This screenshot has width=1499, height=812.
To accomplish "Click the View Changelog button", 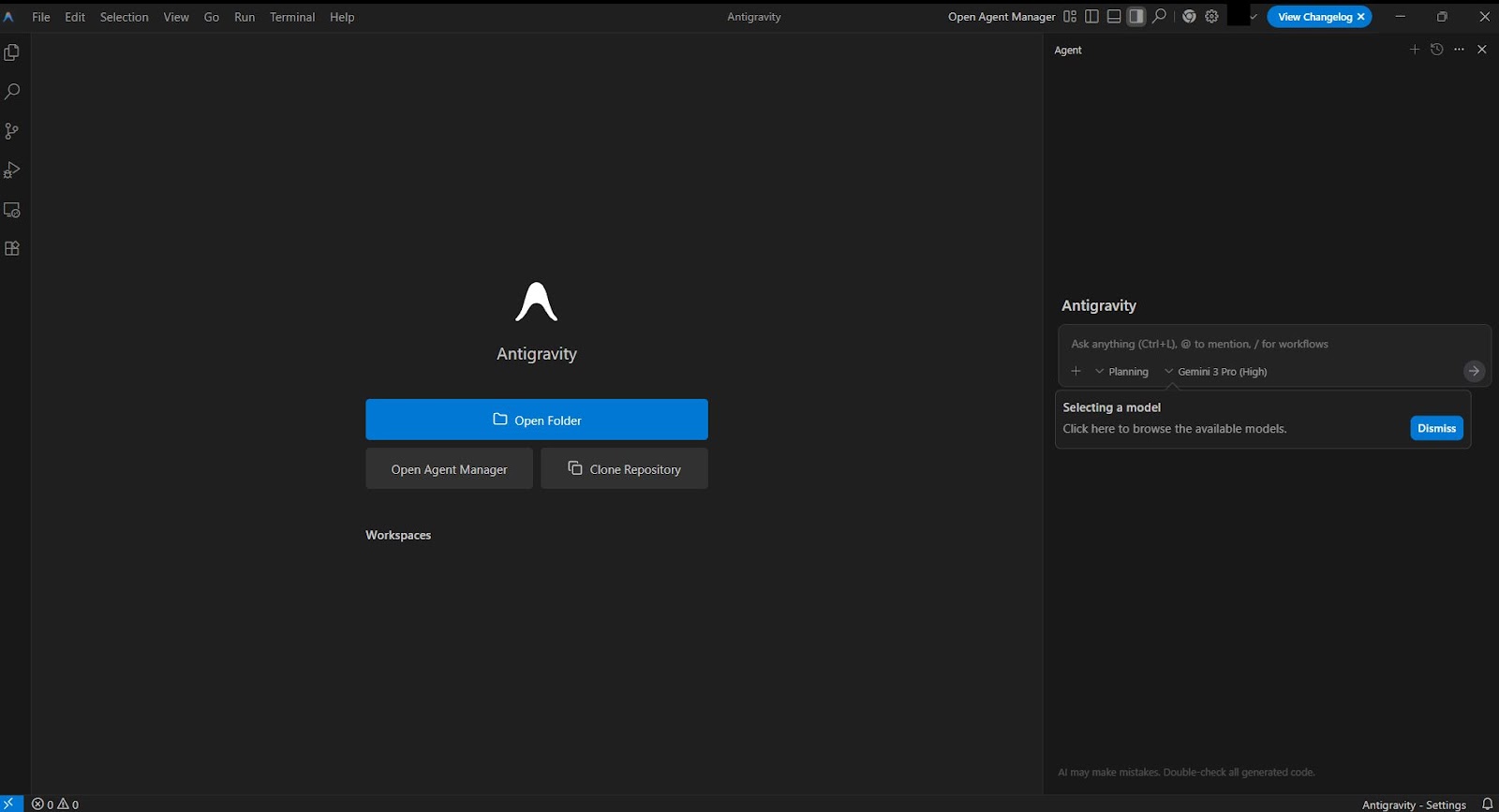I will coord(1314,17).
